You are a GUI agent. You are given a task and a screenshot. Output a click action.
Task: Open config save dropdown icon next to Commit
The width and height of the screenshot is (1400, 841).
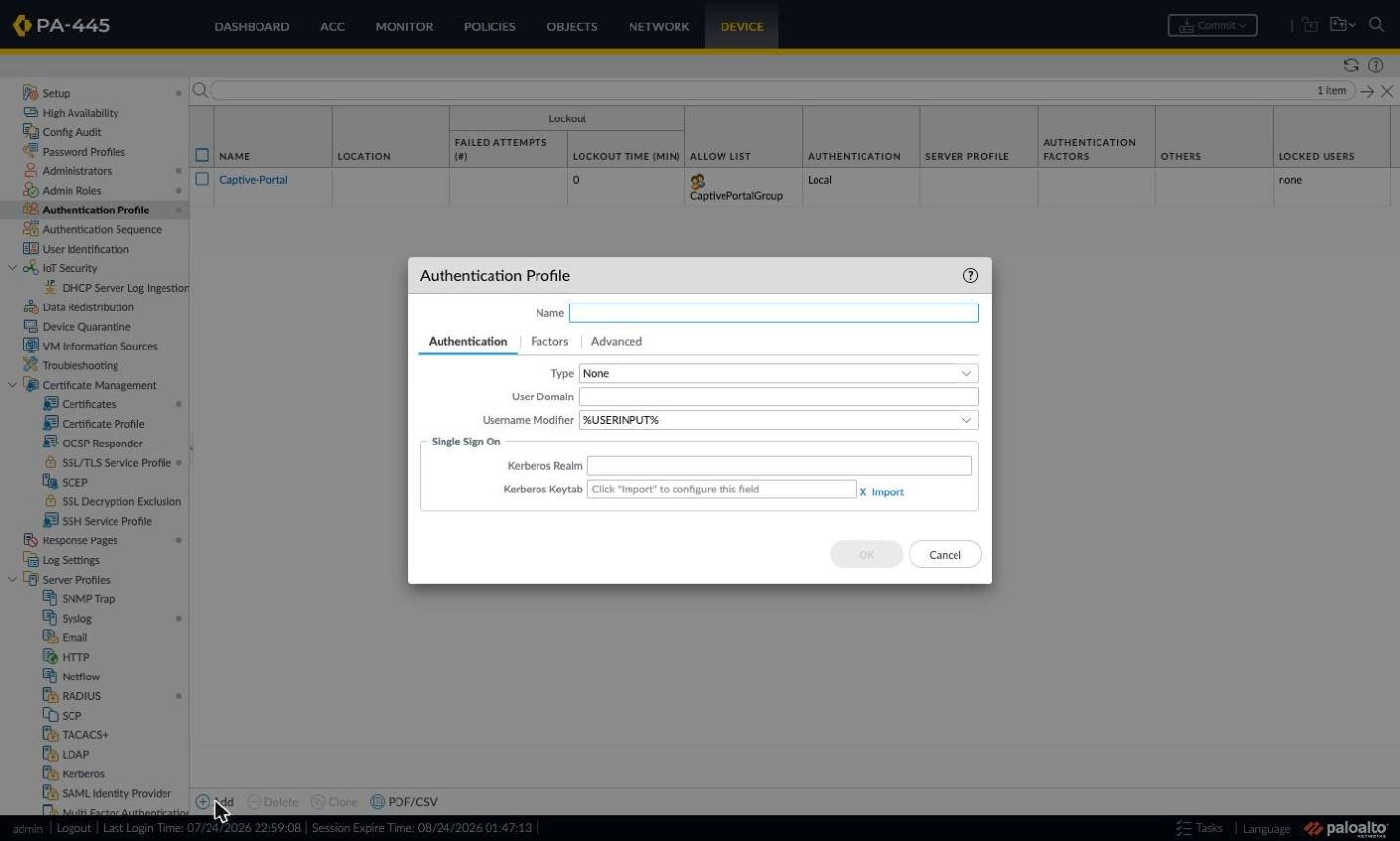pos(1342,25)
